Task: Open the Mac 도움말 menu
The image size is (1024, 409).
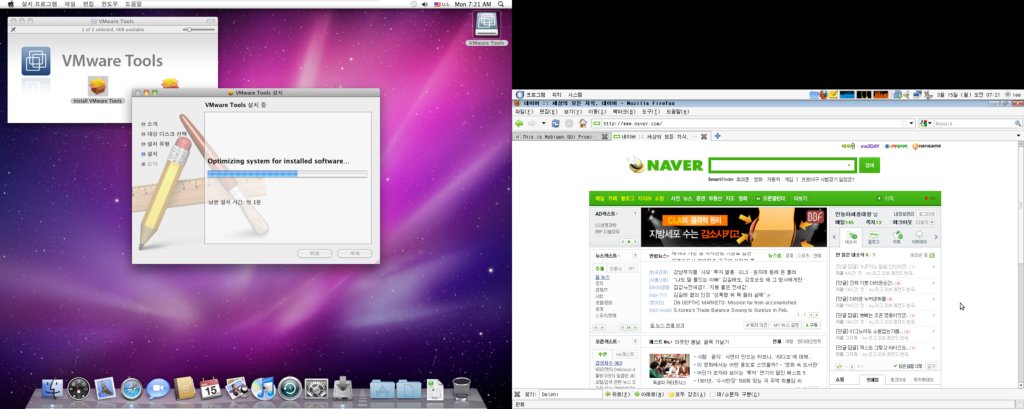Action: [x=133, y=4]
